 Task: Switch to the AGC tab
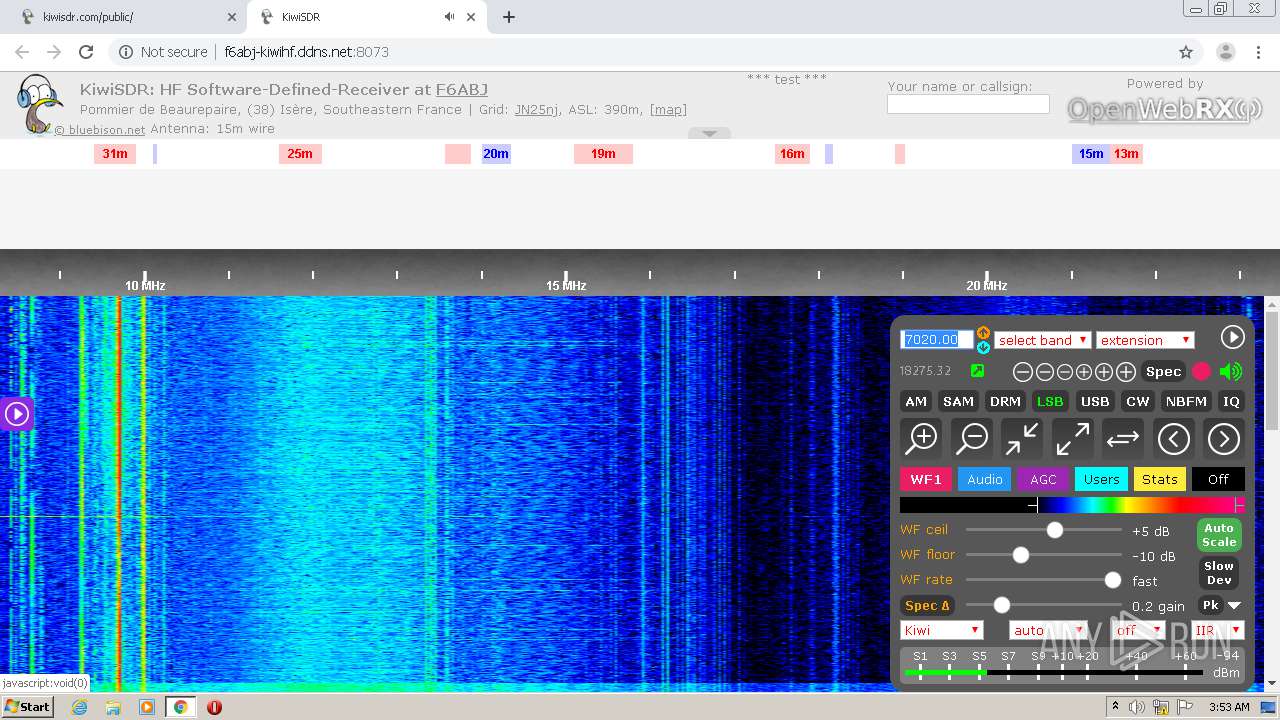coord(1043,479)
